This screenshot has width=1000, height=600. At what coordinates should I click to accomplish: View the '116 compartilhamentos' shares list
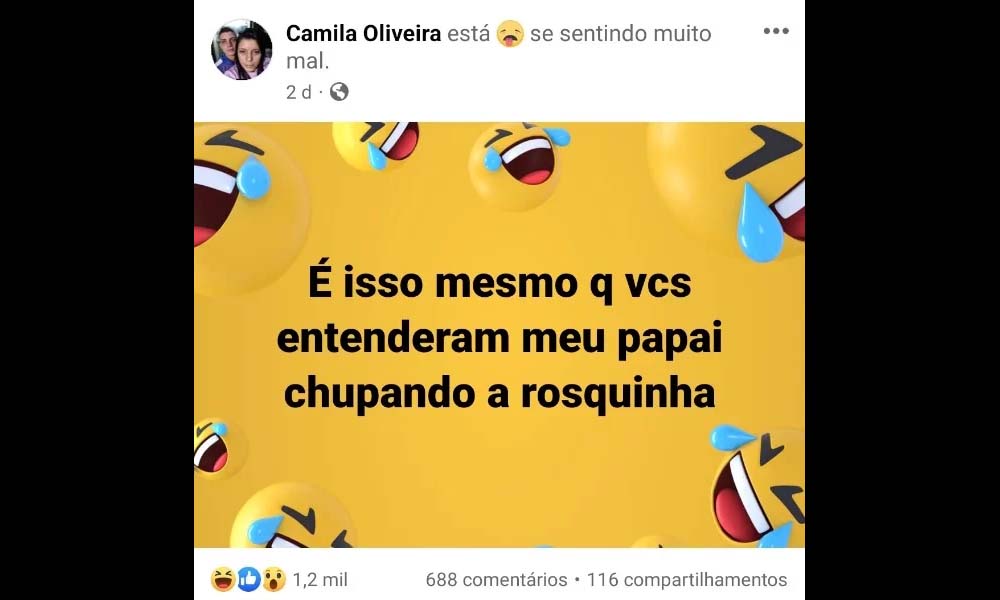[x=687, y=580]
